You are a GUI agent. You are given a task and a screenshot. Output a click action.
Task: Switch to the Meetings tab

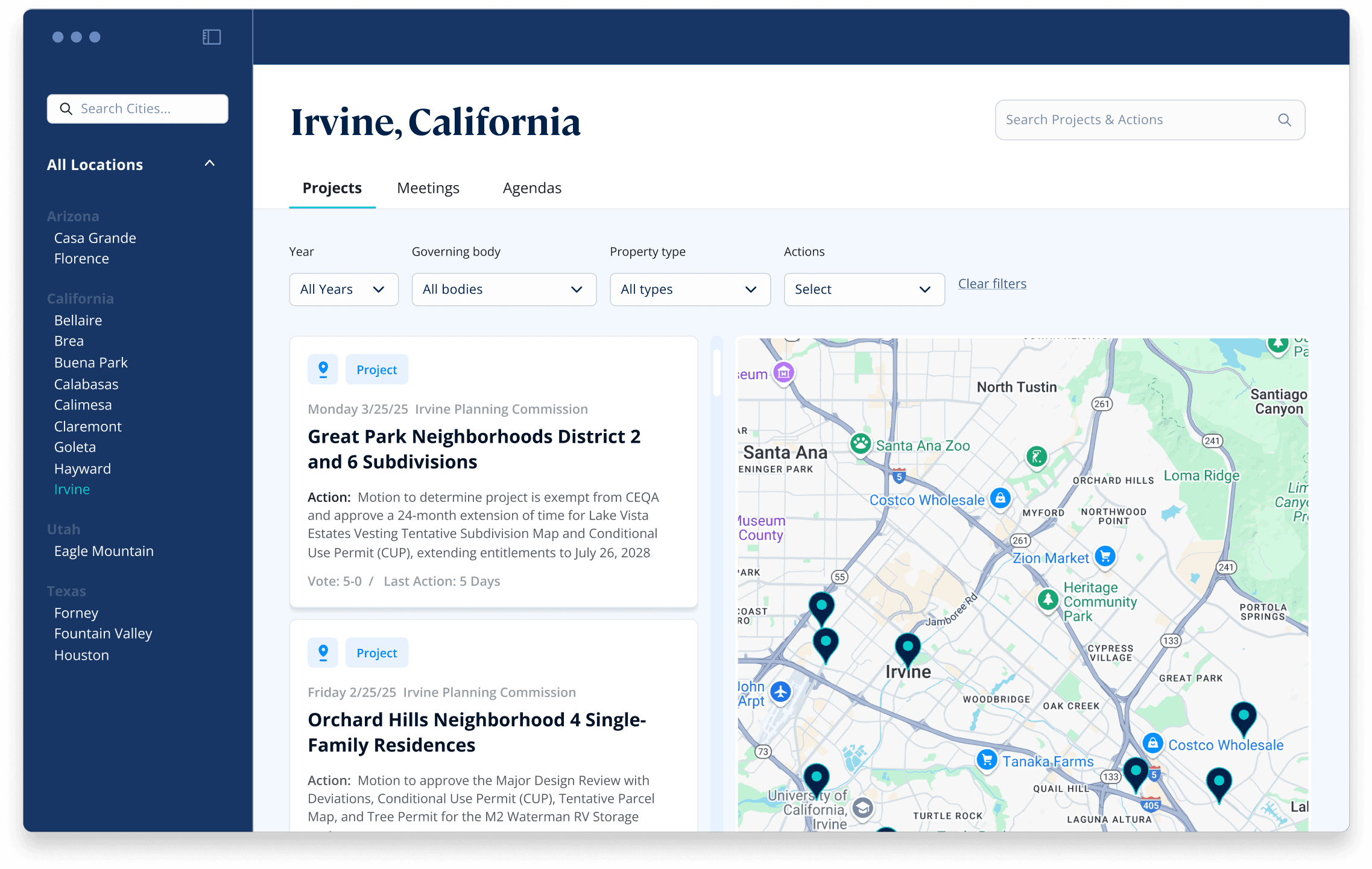pos(428,188)
